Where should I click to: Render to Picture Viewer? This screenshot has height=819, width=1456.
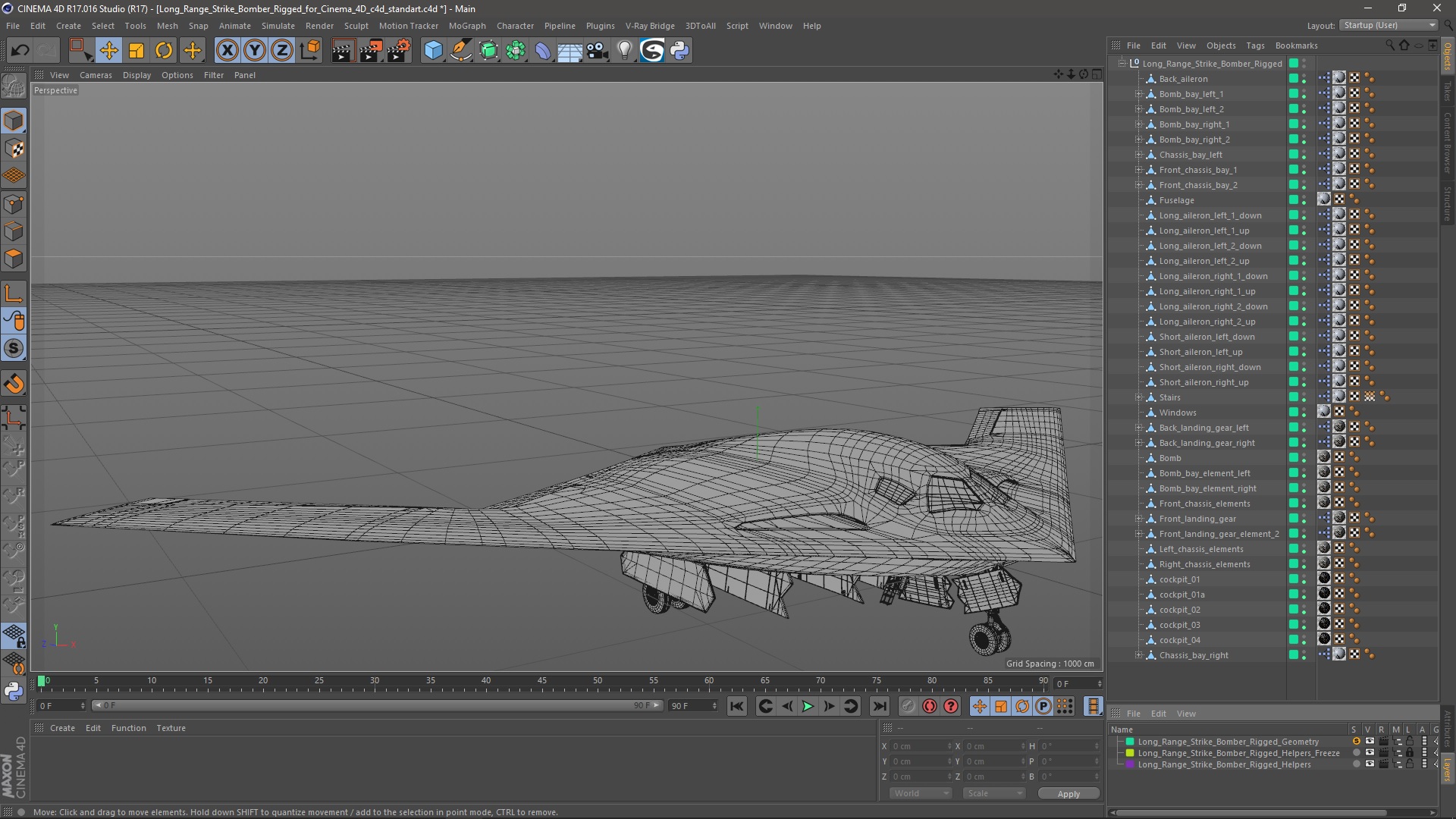371,51
